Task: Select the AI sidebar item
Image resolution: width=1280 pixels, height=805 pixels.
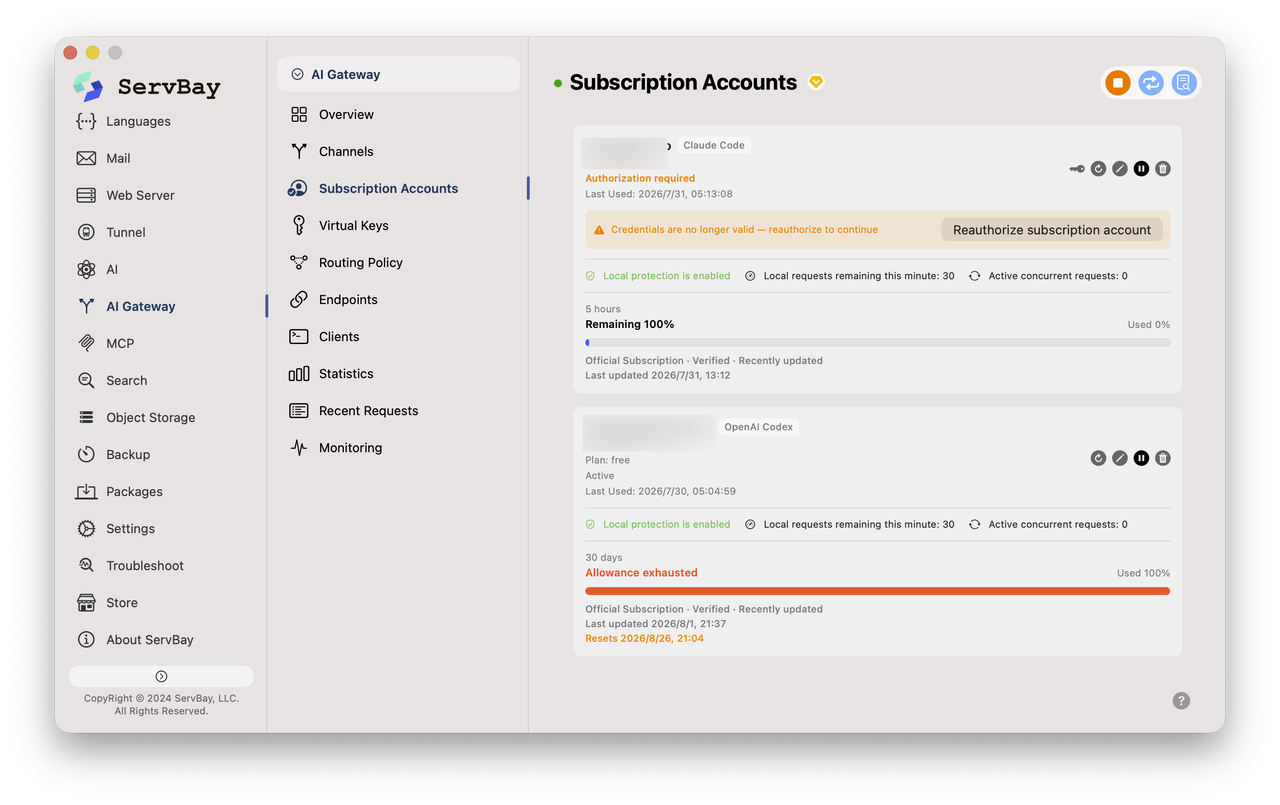Action: click(112, 269)
